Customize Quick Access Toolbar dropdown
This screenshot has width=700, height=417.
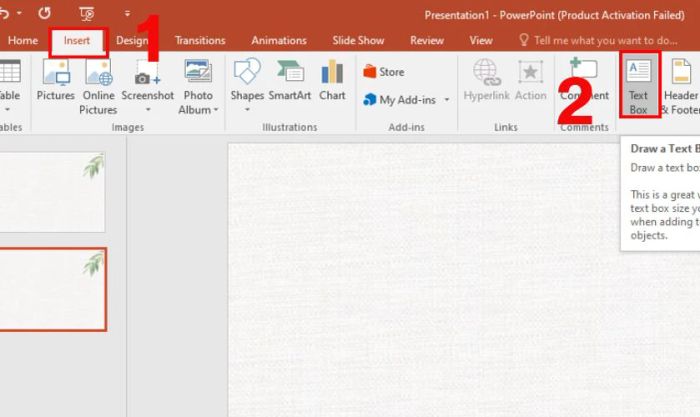pyautogui.click(x=127, y=14)
